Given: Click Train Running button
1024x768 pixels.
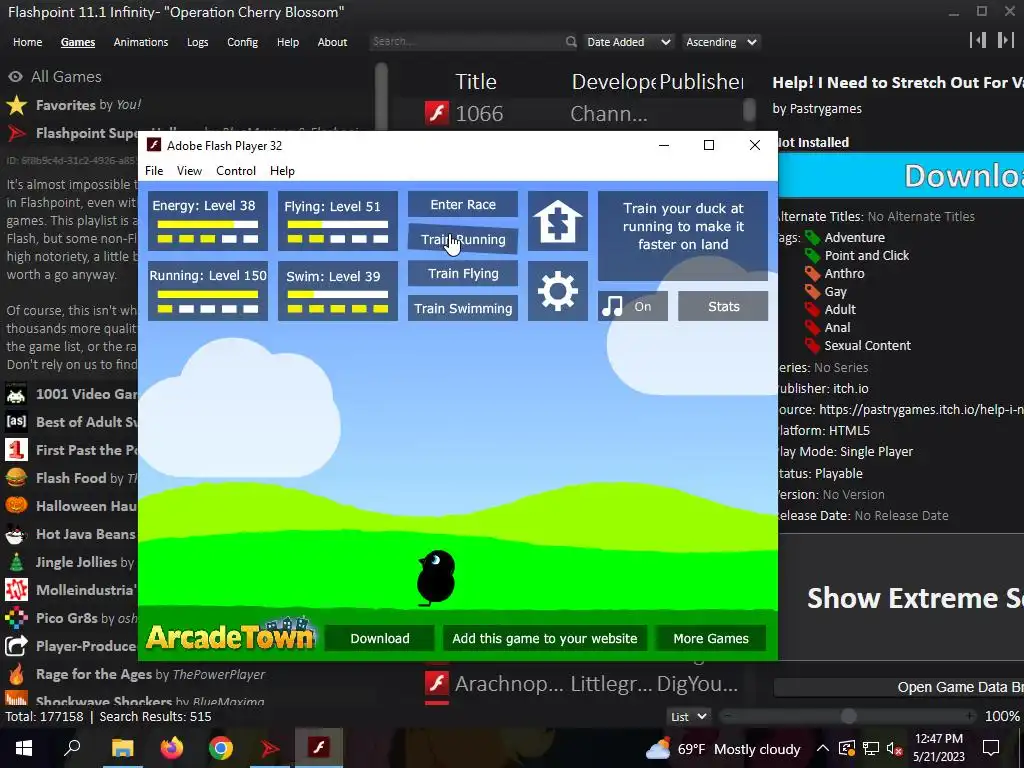Looking at the screenshot, I should (463, 239).
